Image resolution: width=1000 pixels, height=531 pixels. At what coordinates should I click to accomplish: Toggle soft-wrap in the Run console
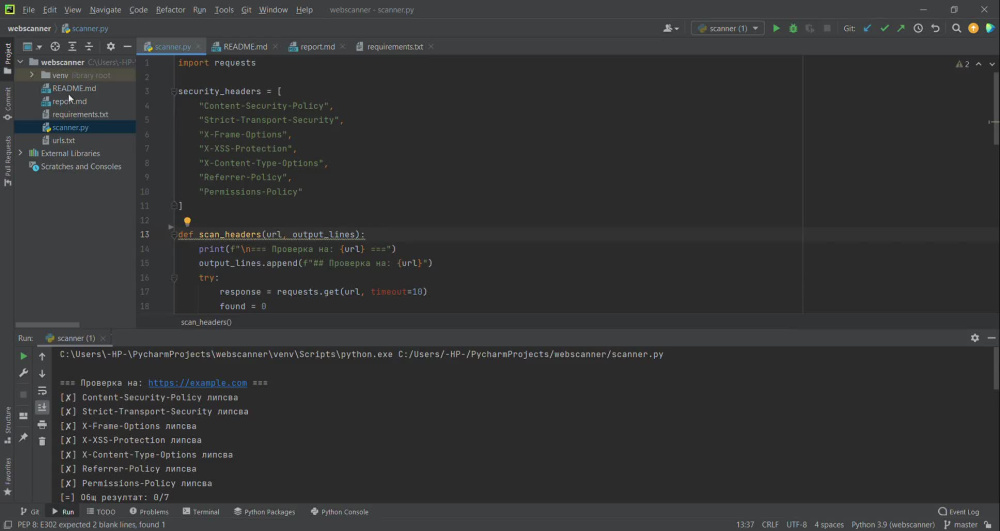tap(42, 391)
